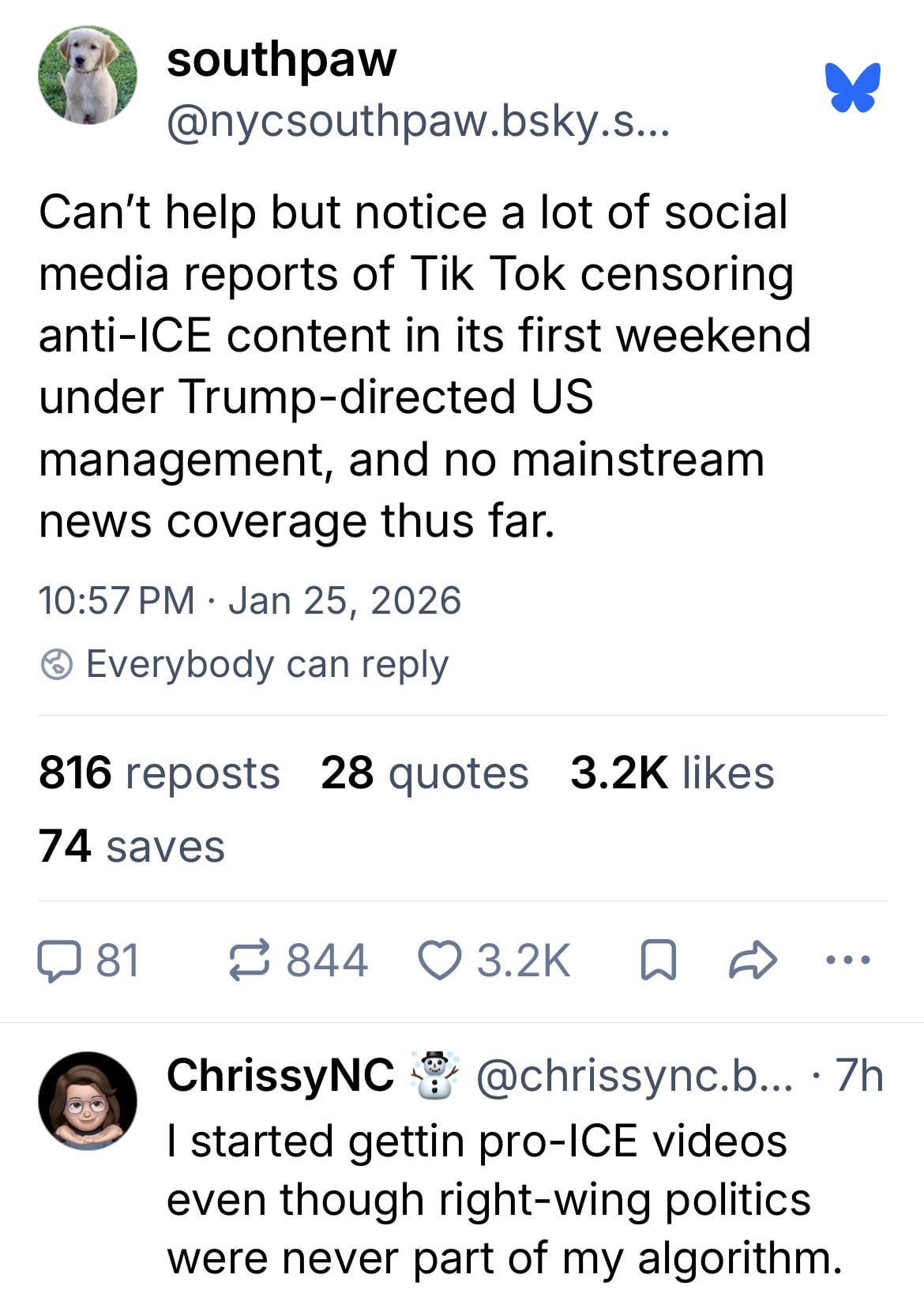Open the 74 saves count
The image size is (924, 1297).
coord(132,846)
